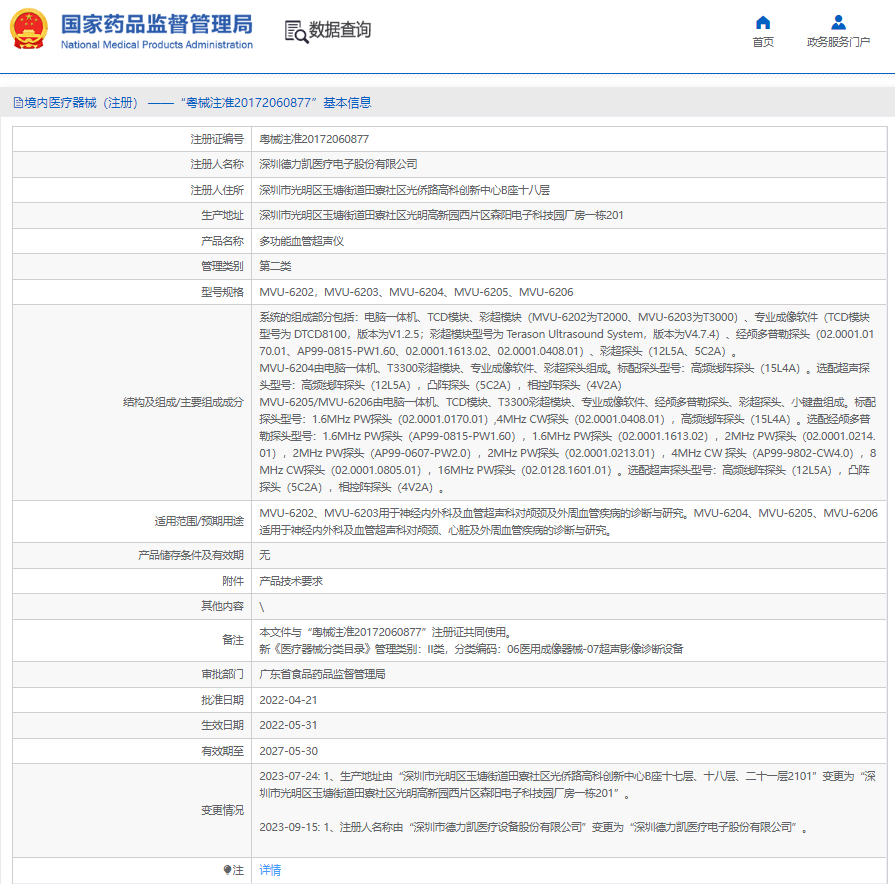Open the 详情 link in the 注 row
The image size is (895, 884).
[270, 870]
